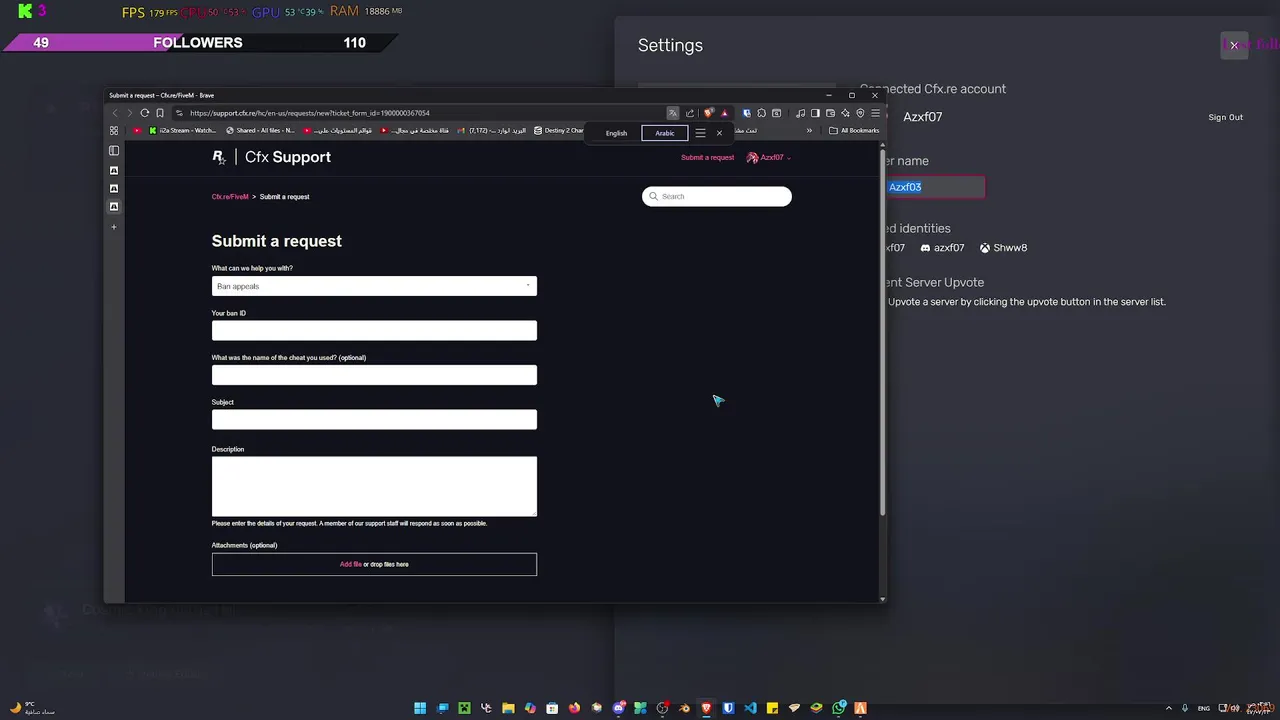Click the Your ban ID field
Image resolution: width=1280 pixels, height=720 pixels.
[374, 330]
